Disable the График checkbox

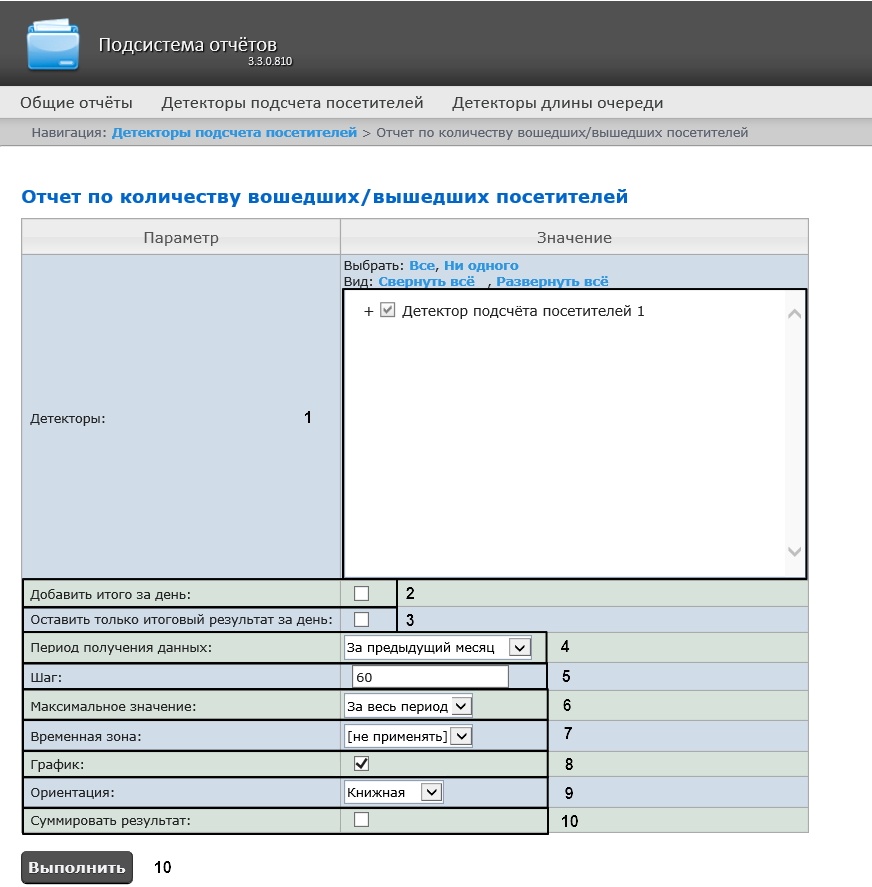tap(361, 764)
